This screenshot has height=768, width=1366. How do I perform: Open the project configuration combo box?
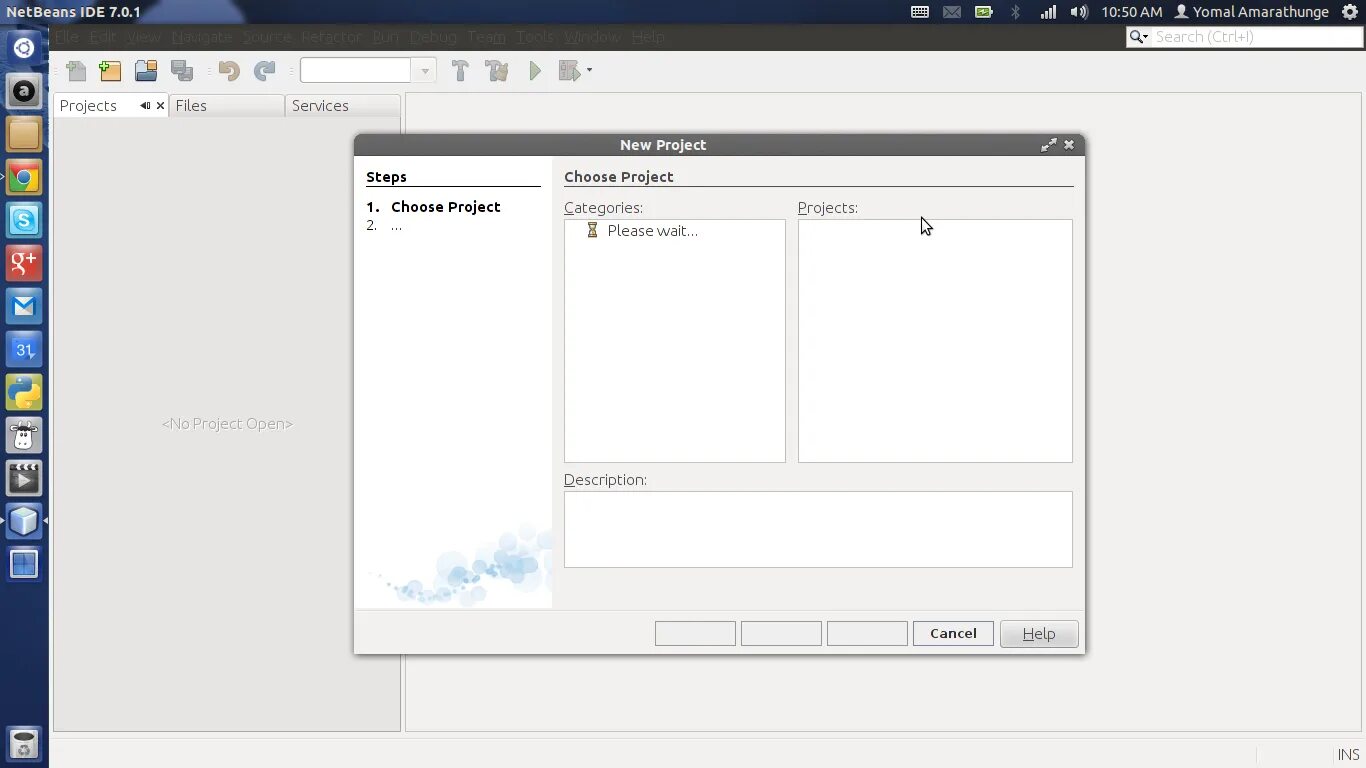tap(367, 70)
